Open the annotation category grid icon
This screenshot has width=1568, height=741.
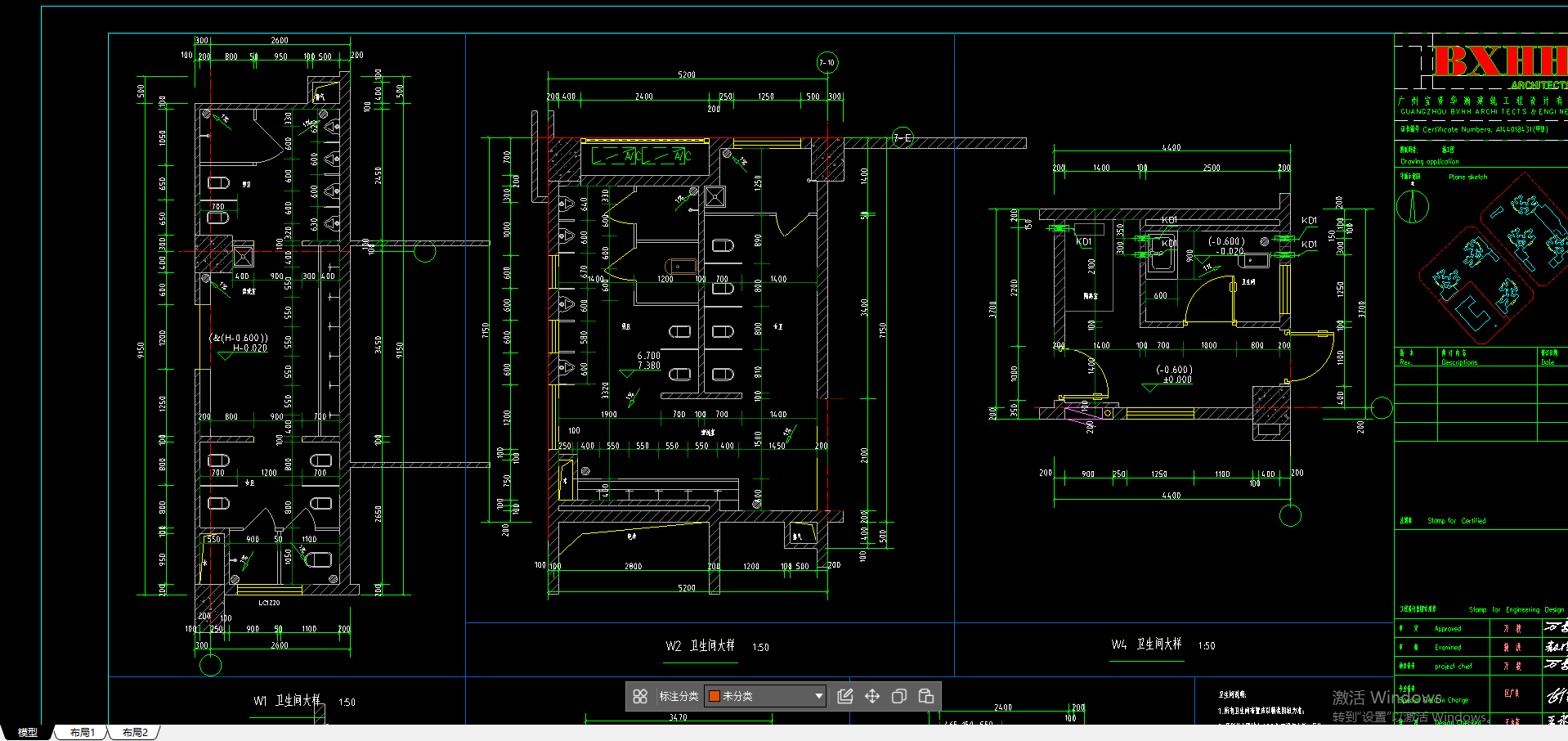[x=640, y=696]
